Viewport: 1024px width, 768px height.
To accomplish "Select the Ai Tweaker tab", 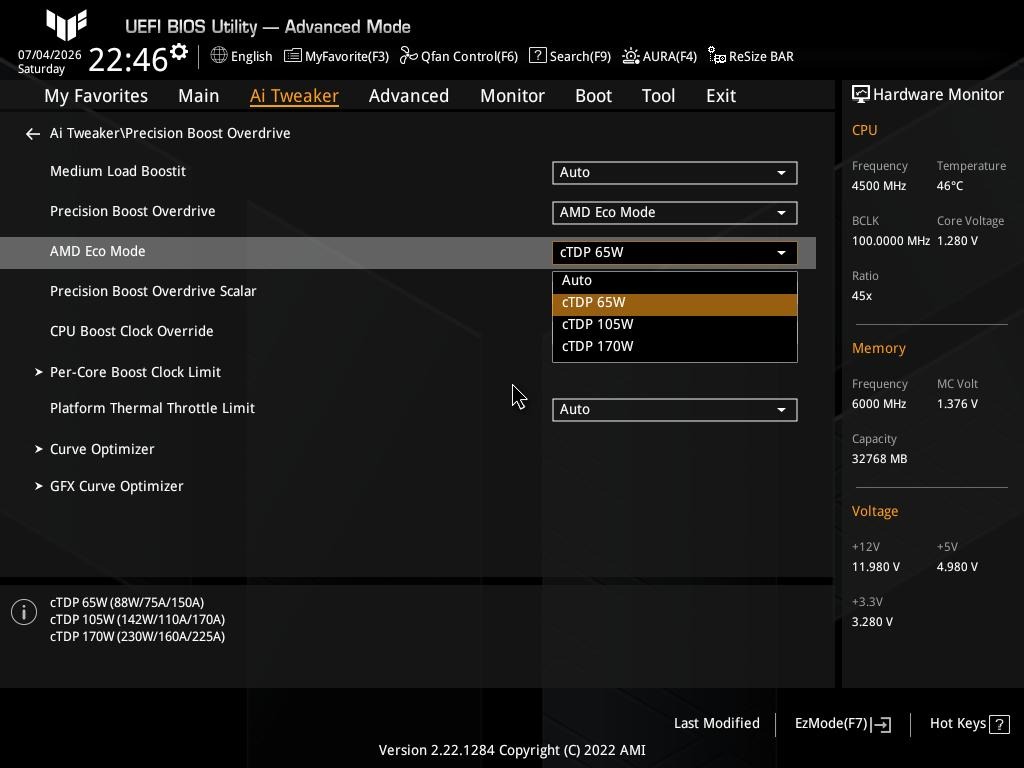I will point(294,96).
